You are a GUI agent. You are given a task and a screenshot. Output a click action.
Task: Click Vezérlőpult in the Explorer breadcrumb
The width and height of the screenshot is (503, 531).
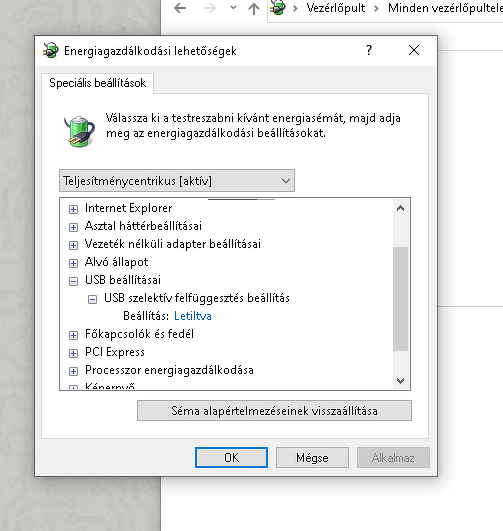coord(336,8)
